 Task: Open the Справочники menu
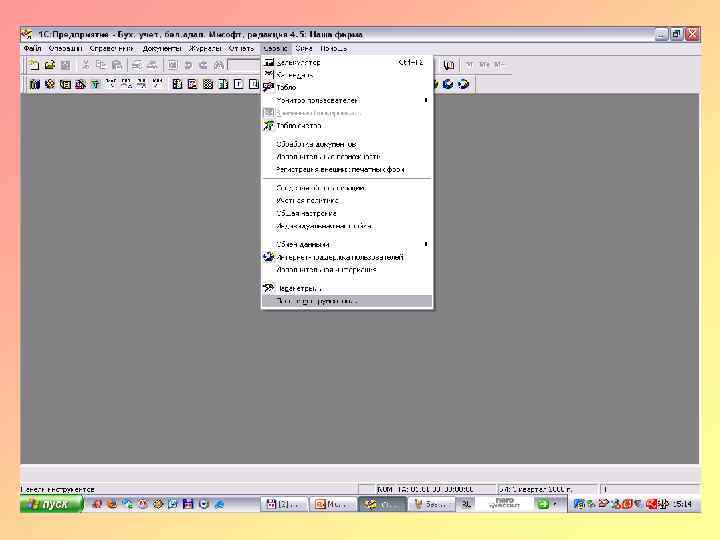tap(112, 48)
